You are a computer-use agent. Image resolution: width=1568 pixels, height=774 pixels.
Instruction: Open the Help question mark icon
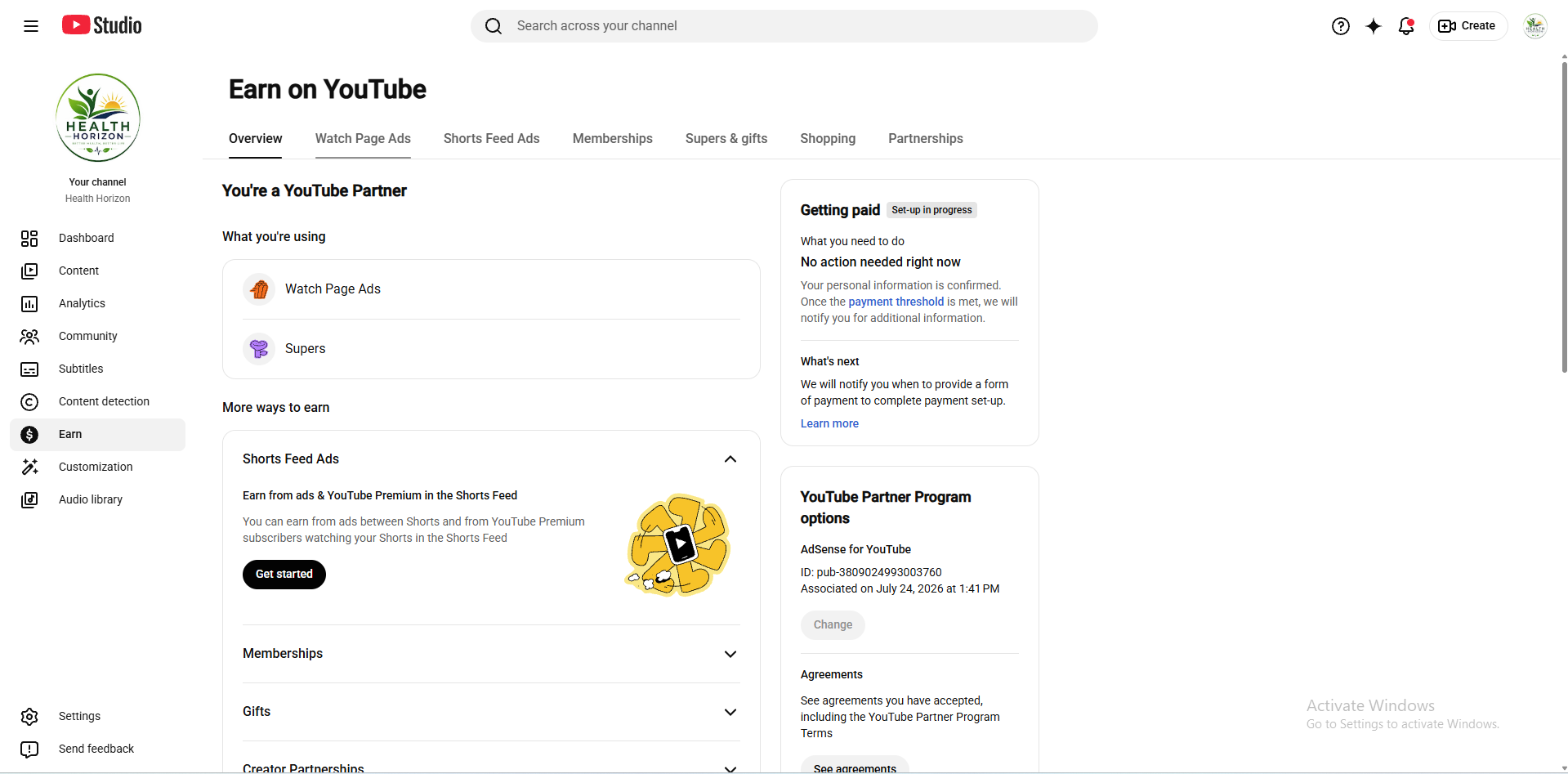pyautogui.click(x=1340, y=26)
